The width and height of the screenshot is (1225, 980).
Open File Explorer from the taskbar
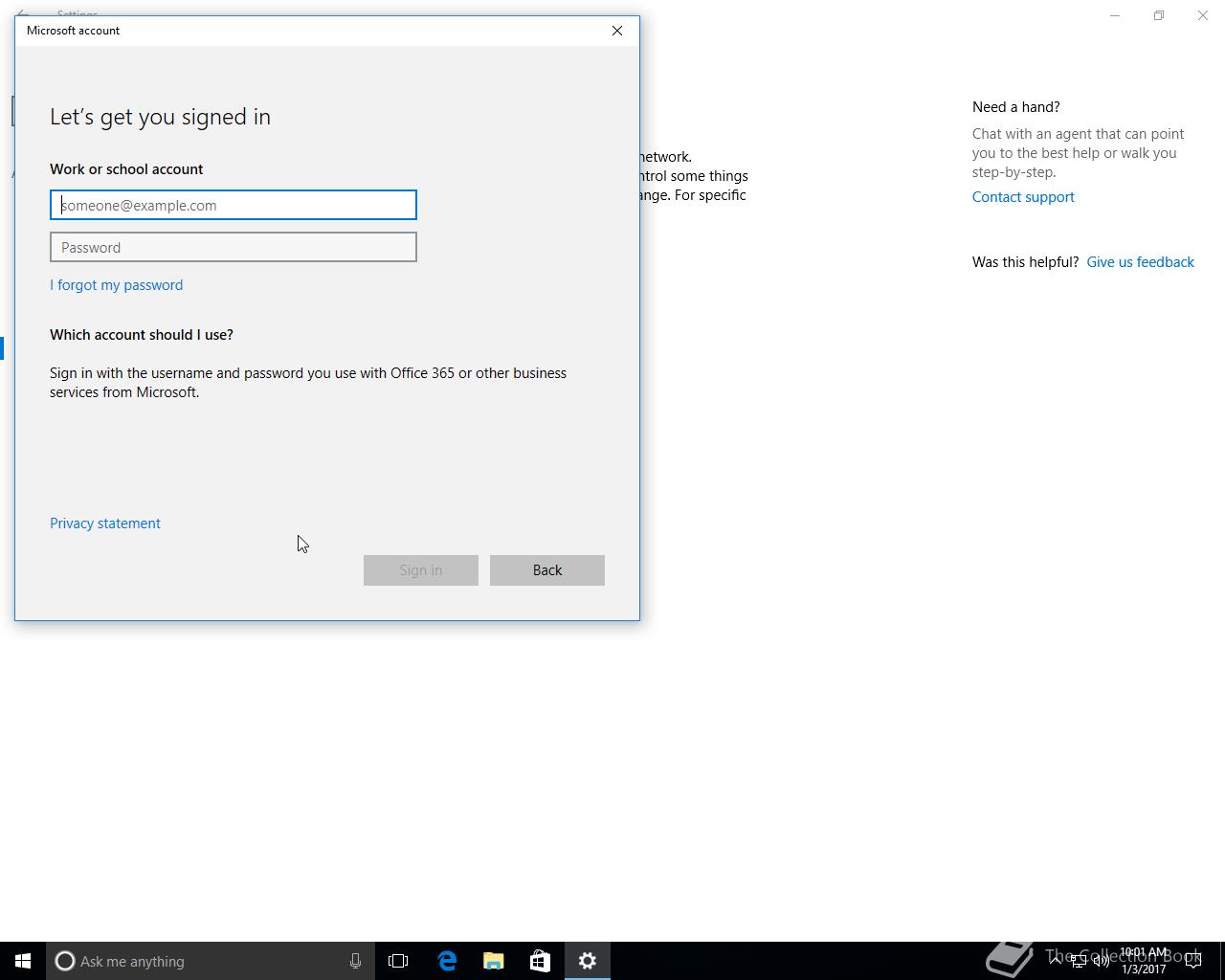tap(494, 961)
